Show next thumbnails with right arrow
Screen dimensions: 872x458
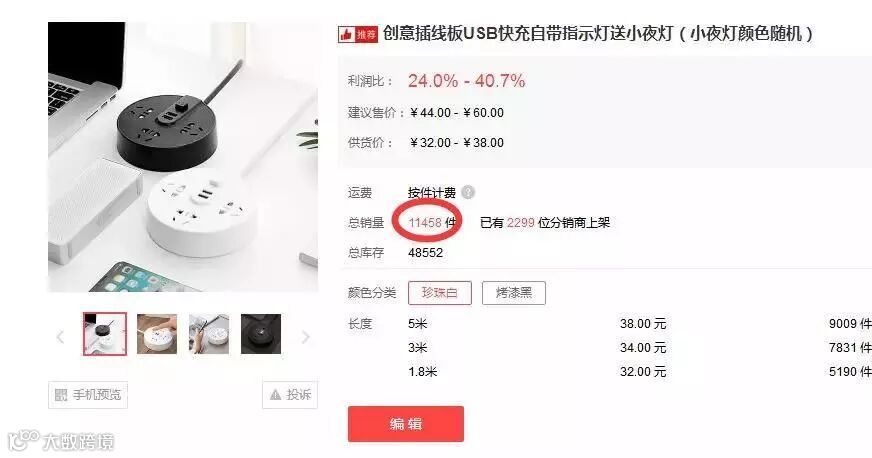(305, 336)
